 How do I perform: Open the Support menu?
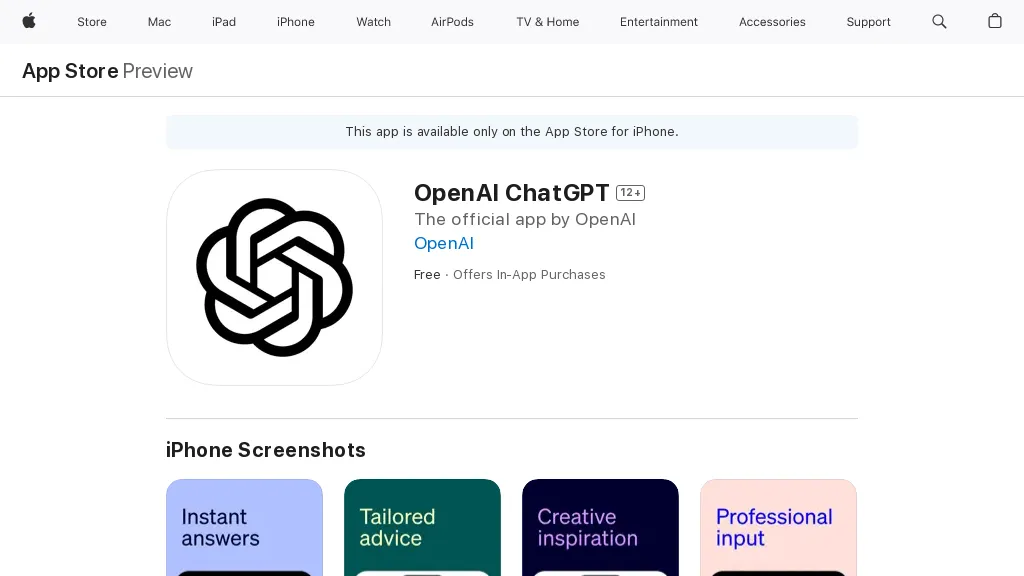click(x=868, y=22)
